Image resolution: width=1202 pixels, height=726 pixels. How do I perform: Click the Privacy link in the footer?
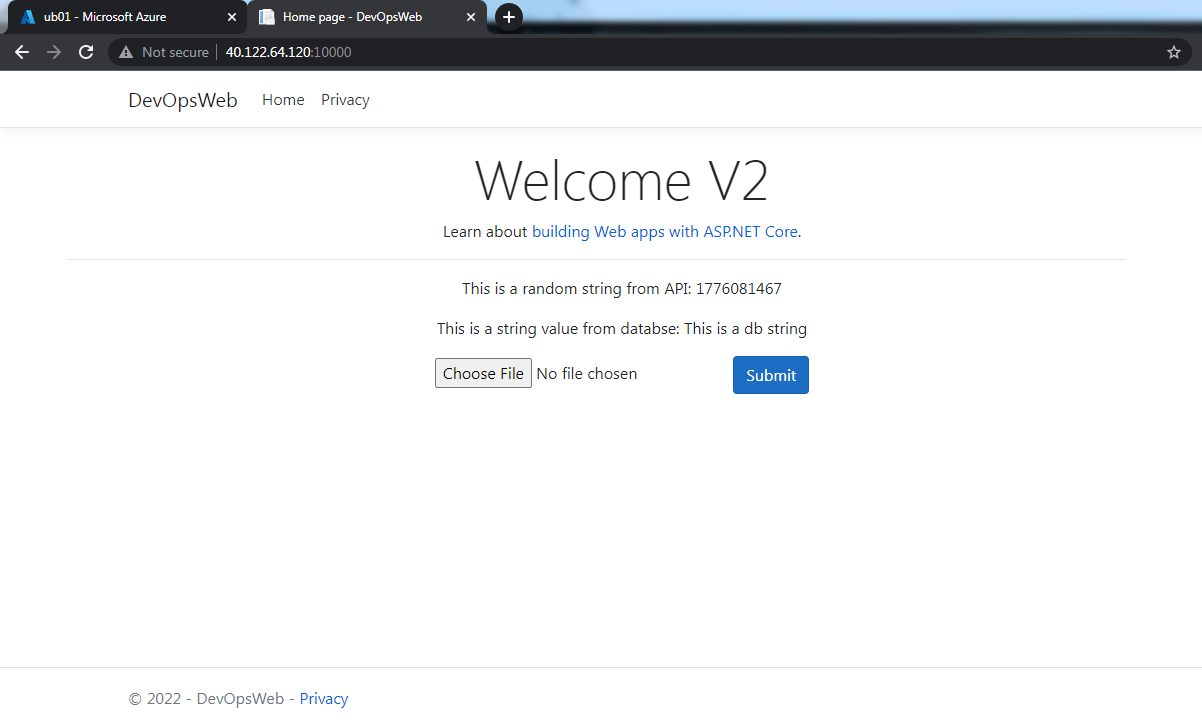click(324, 699)
